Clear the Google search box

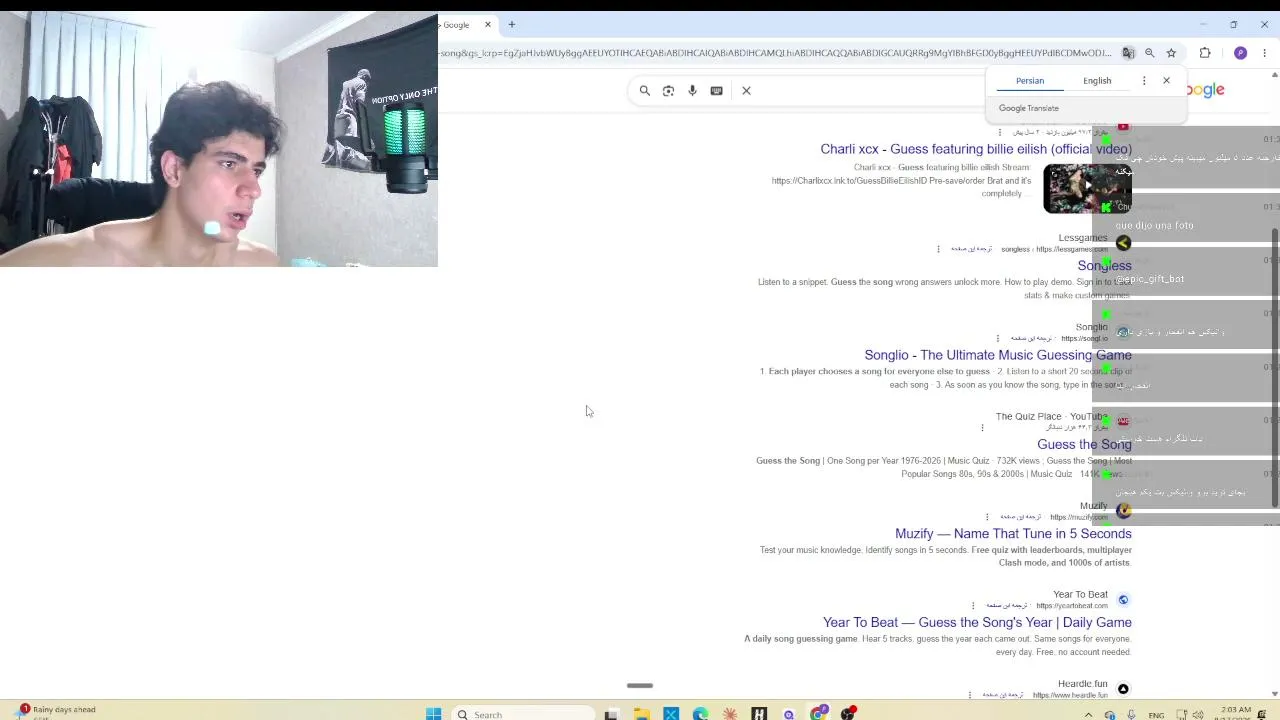point(746,91)
